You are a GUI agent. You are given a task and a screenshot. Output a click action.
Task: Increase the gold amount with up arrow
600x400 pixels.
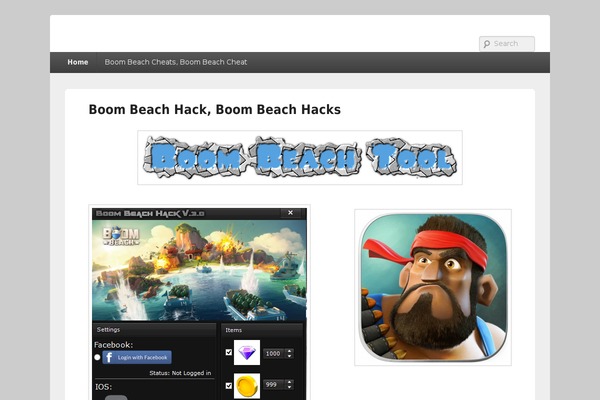[x=290, y=382]
